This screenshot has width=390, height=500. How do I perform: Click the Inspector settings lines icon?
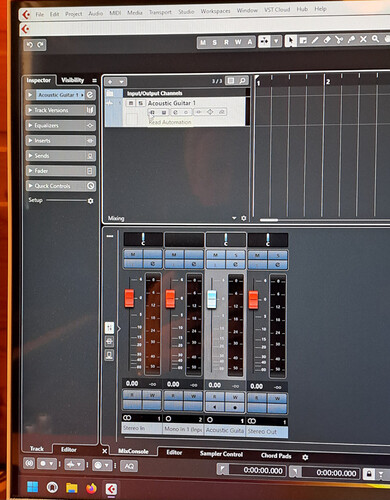(x=94, y=80)
